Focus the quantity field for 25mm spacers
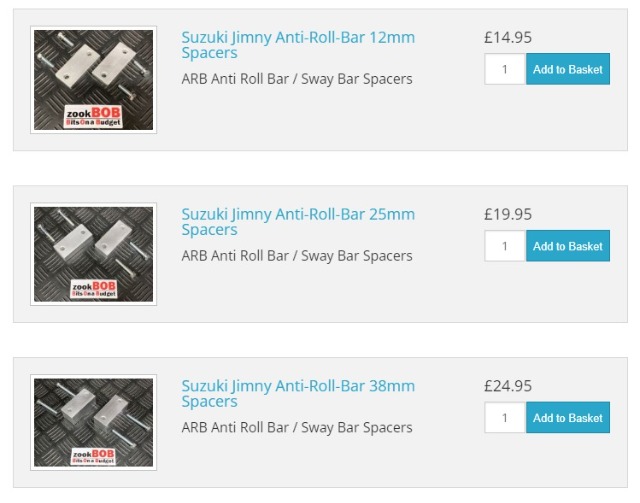Screen dimensions: 640x503 (505, 246)
